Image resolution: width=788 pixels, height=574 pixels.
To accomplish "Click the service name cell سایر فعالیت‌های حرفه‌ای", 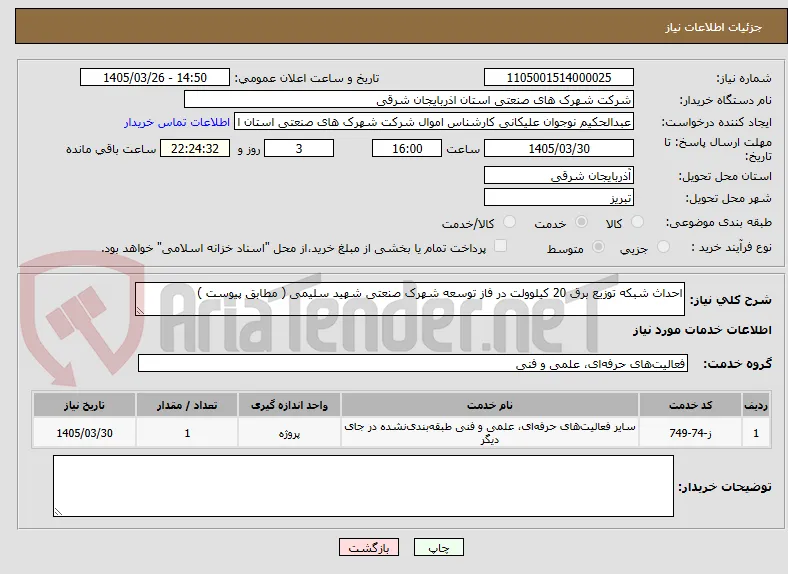I will point(489,433).
